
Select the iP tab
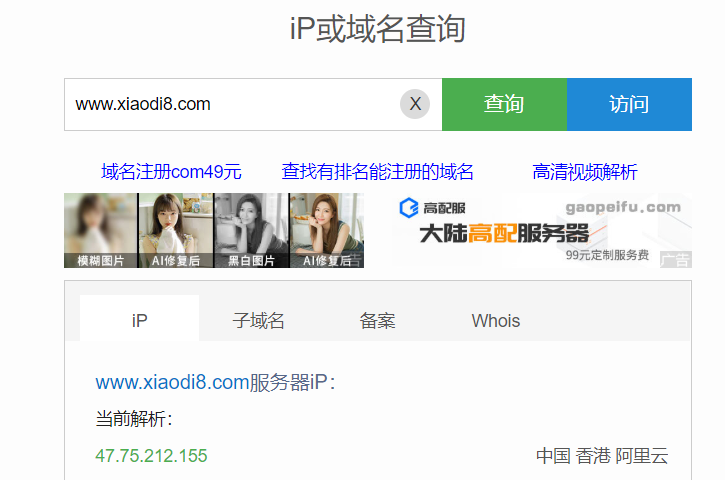[139, 318]
